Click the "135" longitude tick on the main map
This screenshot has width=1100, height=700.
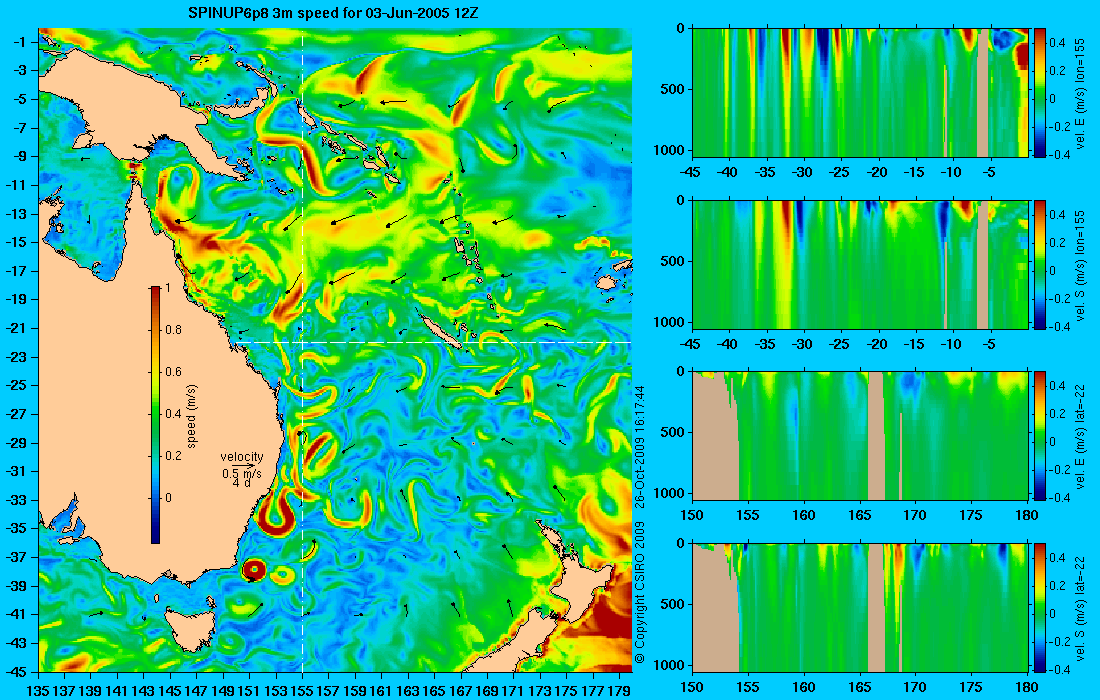click(x=38, y=690)
